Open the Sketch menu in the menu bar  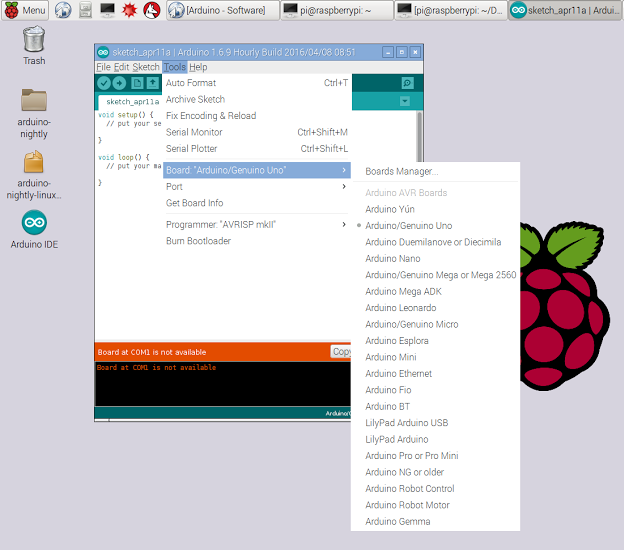146,67
